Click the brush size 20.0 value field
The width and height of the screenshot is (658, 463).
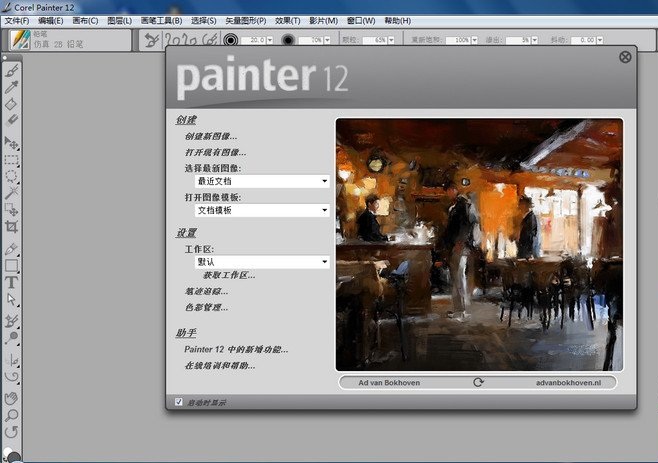(253, 40)
